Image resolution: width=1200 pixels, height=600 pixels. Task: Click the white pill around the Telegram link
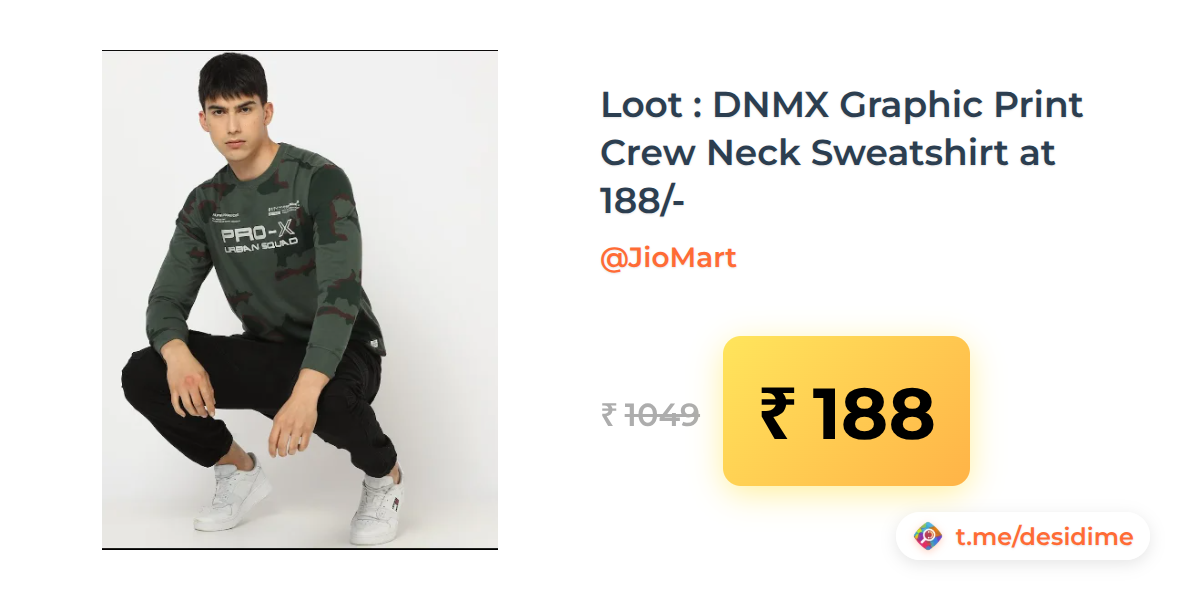click(1023, 537)
